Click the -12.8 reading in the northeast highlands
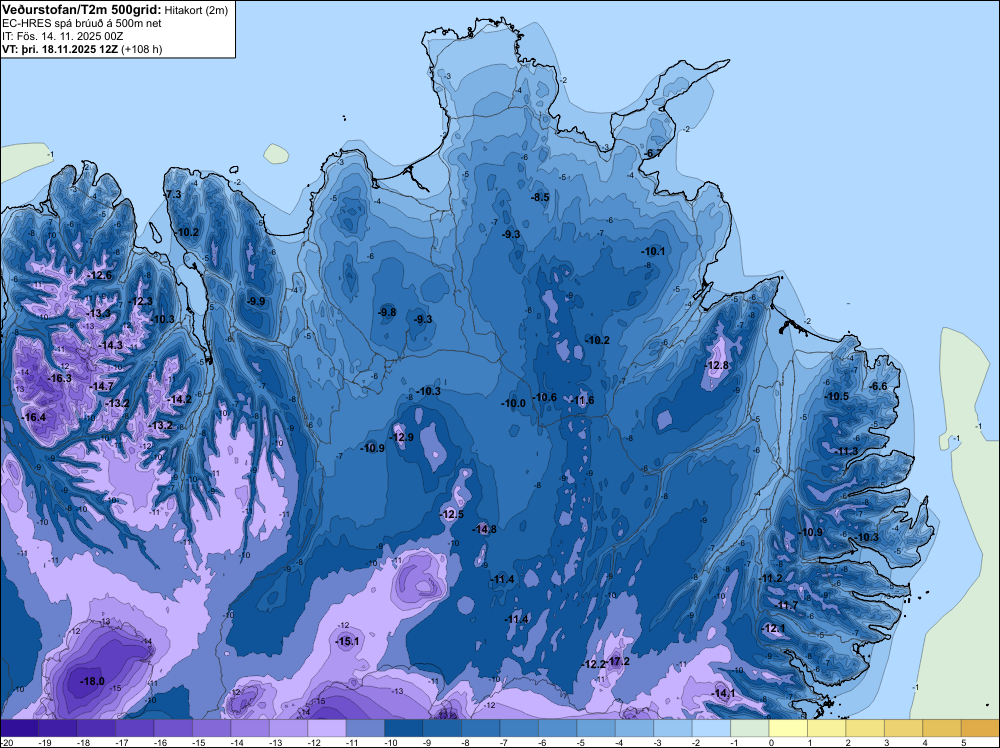The width and height of the screenshot is (1000, 748). point(717,365)
